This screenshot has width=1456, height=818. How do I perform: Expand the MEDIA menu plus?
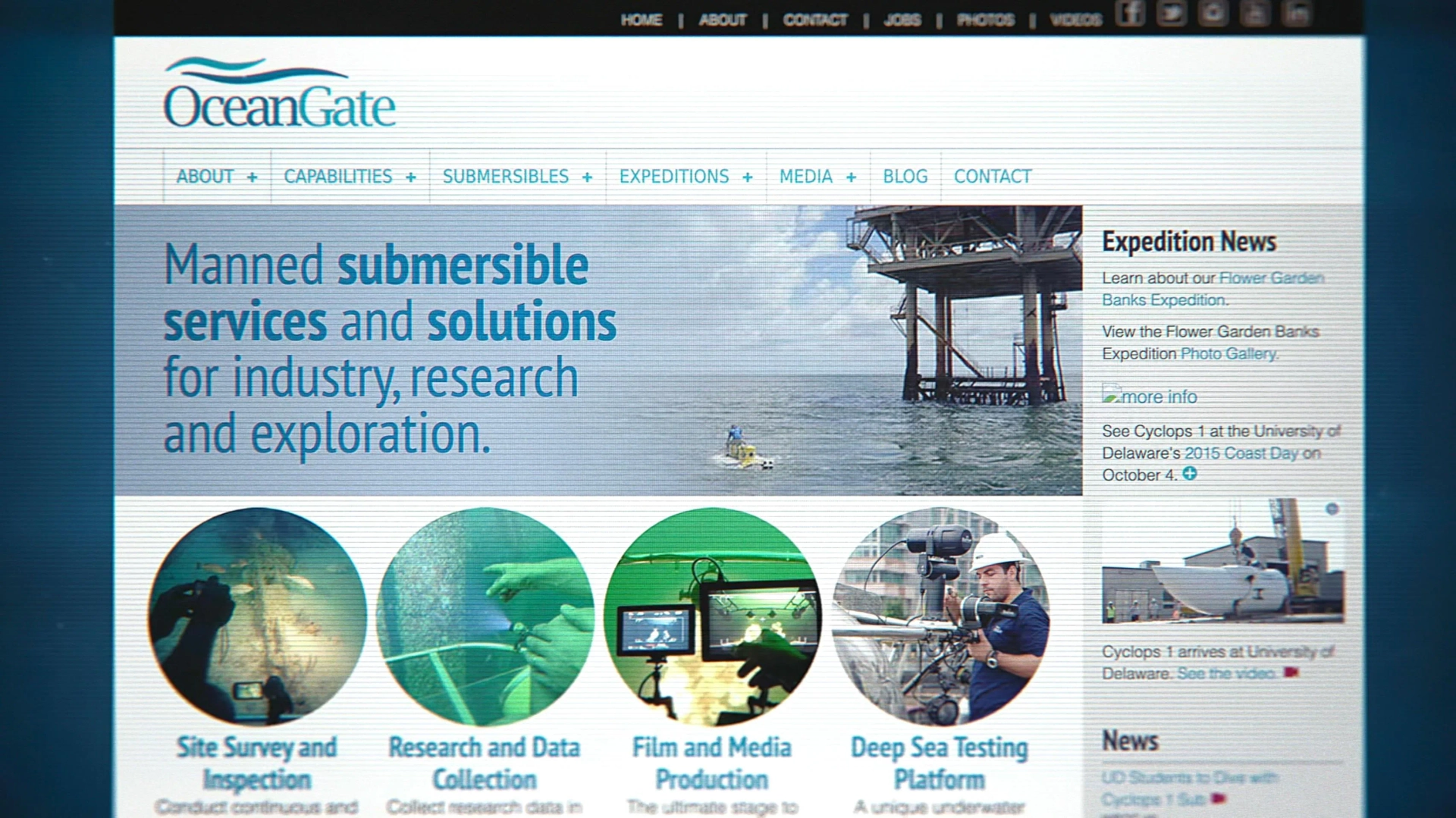pyautogui.click(x=851, y=177)
